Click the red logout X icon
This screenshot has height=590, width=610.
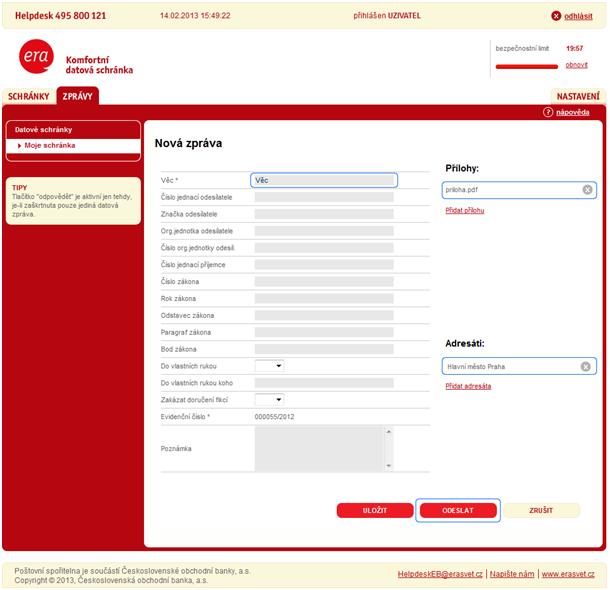pyautogui.click(x=556, y=16)
